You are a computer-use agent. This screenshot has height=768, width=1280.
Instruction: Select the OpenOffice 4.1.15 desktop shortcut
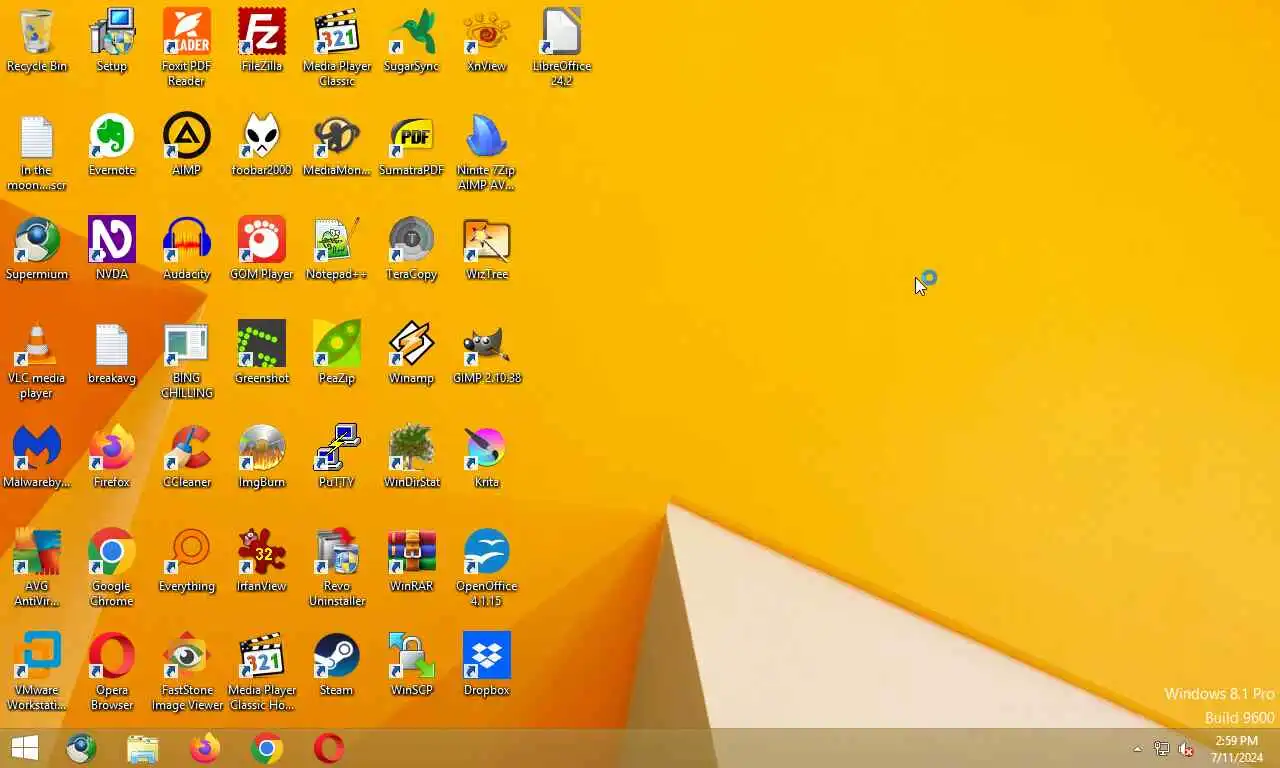coord(487,568)
